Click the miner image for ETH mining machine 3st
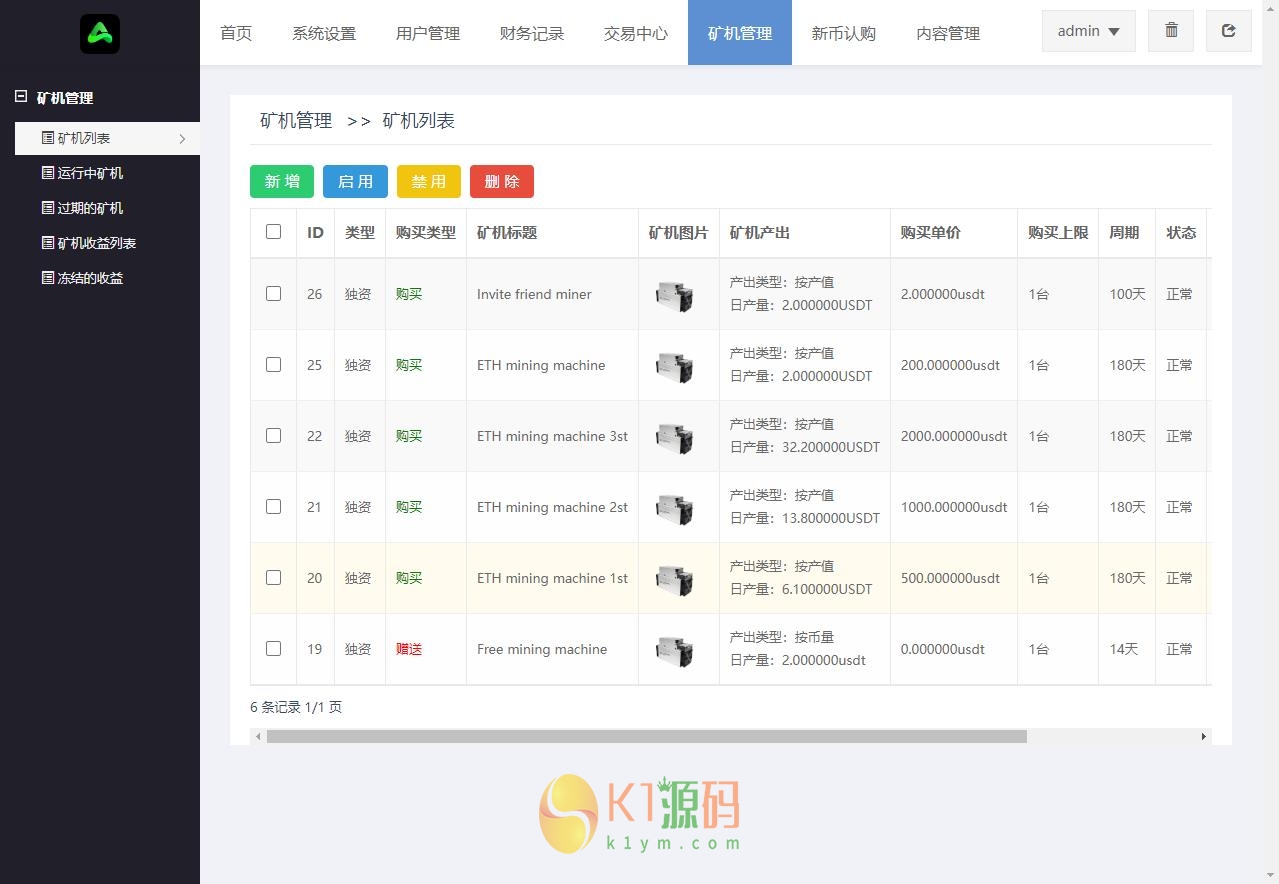Image resolution: width=1279 pixels, height=884 pixels. [x=675, y=437]
